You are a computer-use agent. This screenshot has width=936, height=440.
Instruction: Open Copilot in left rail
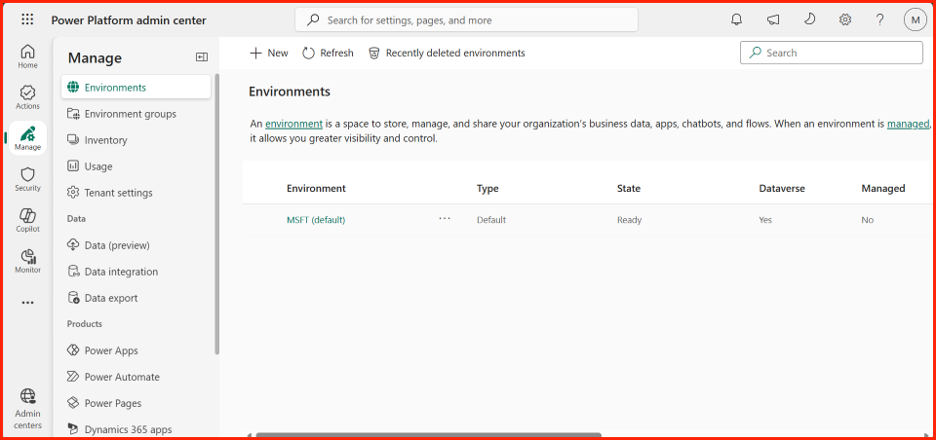(x=27, y=221)
